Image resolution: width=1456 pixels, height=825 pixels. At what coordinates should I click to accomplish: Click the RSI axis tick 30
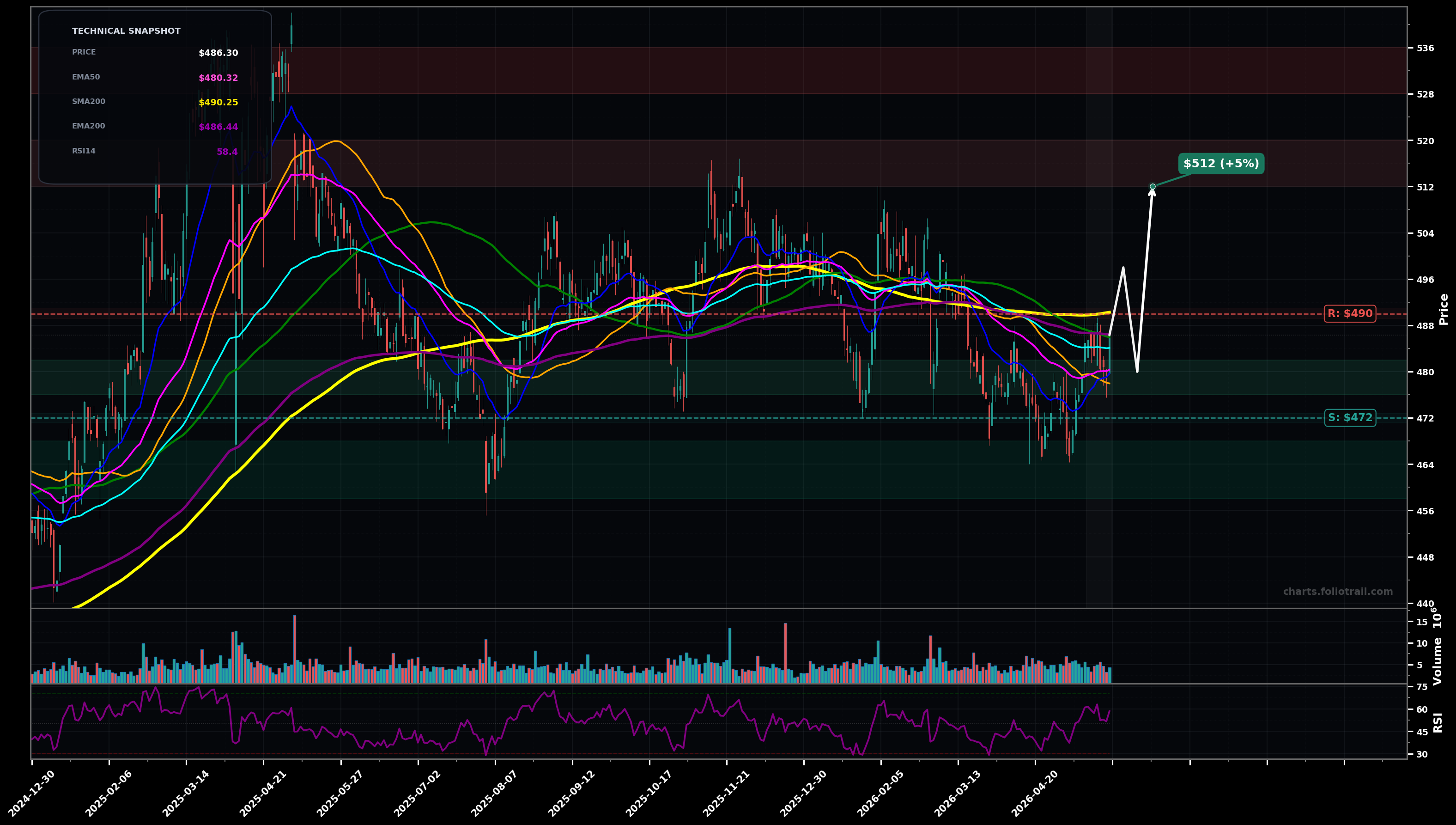pyautogui.click(x=1422, y=755)
